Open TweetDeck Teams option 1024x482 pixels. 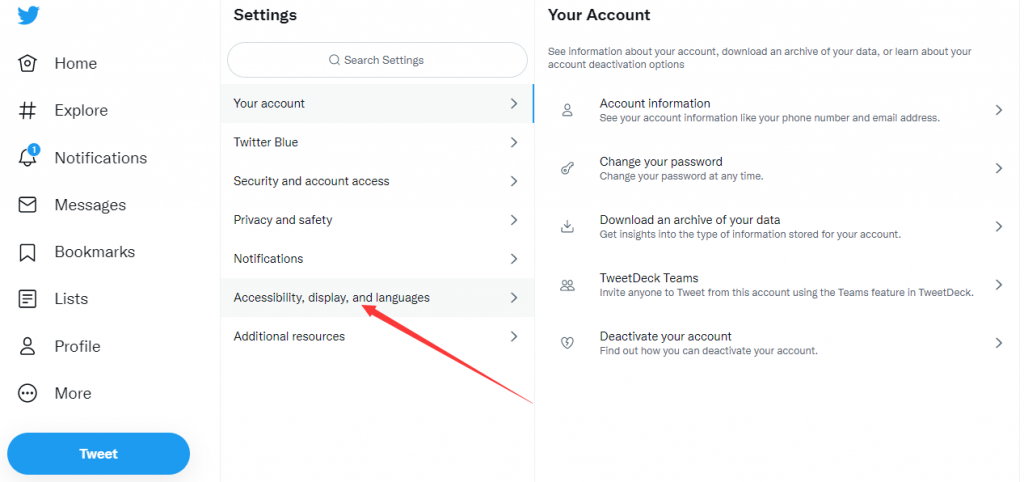pyautogui.click(x=779, y=285)
